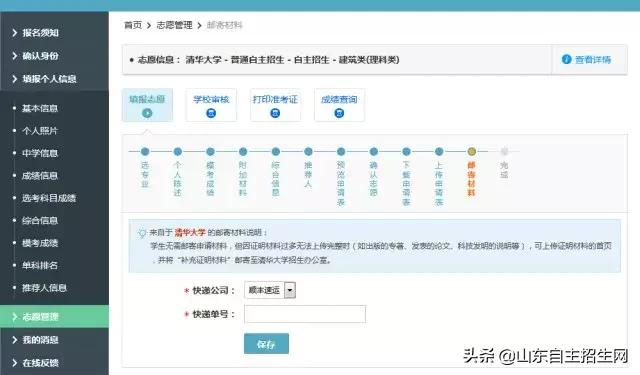The height and width of the screenshot is (375, 640).
Task: Click the 预览申请表 step circle
Action: point(341,151)
